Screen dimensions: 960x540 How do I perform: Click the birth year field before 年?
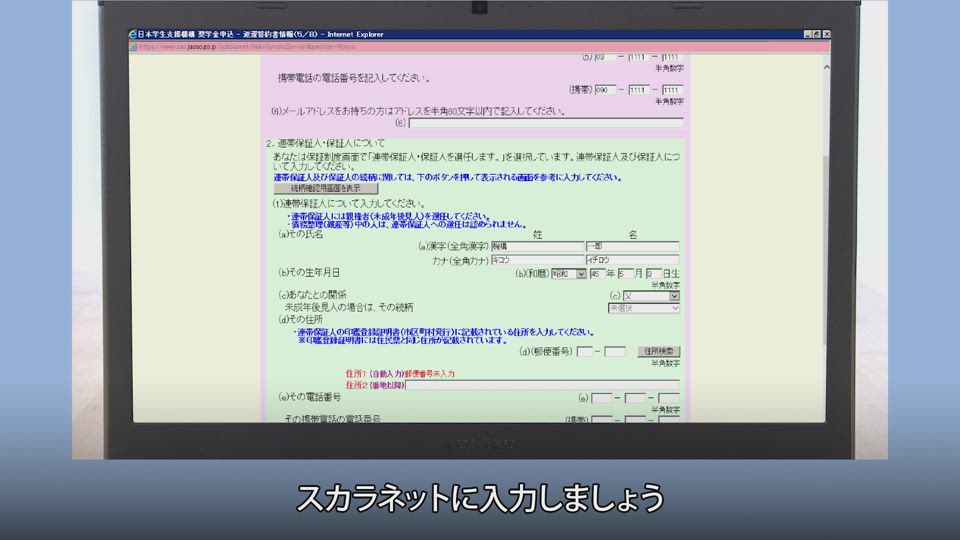598,273
